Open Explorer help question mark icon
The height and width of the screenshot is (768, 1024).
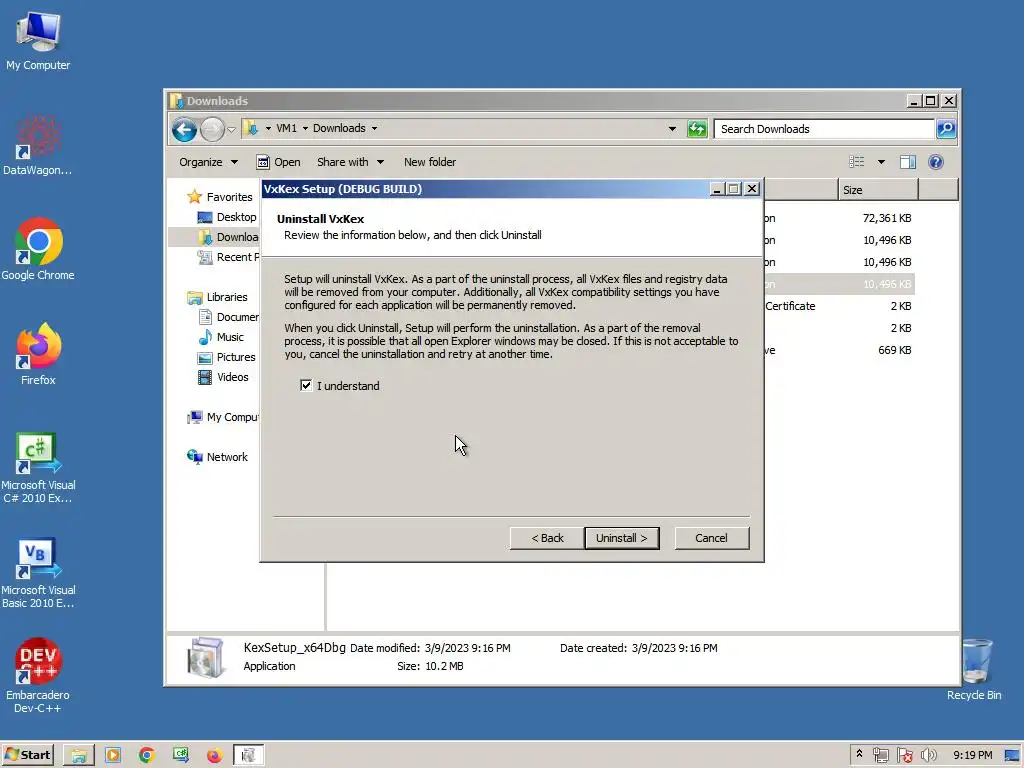pos(936,162)
